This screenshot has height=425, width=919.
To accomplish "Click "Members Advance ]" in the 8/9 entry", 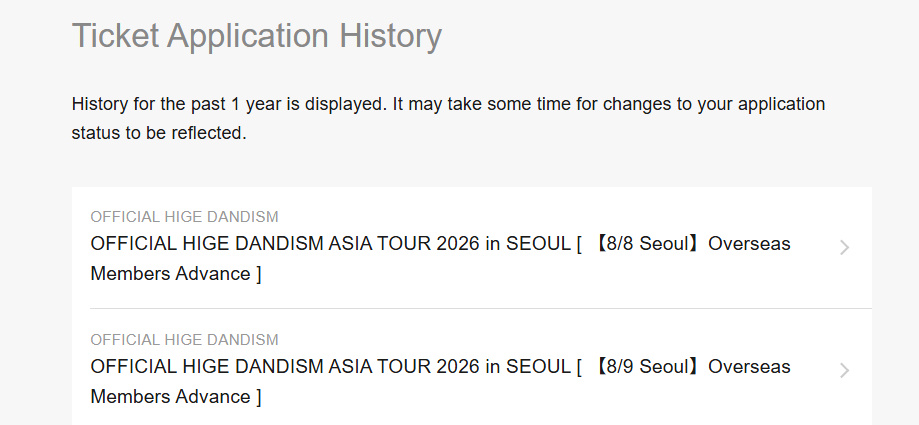I will pyautogui.click(x=176, y=397).
